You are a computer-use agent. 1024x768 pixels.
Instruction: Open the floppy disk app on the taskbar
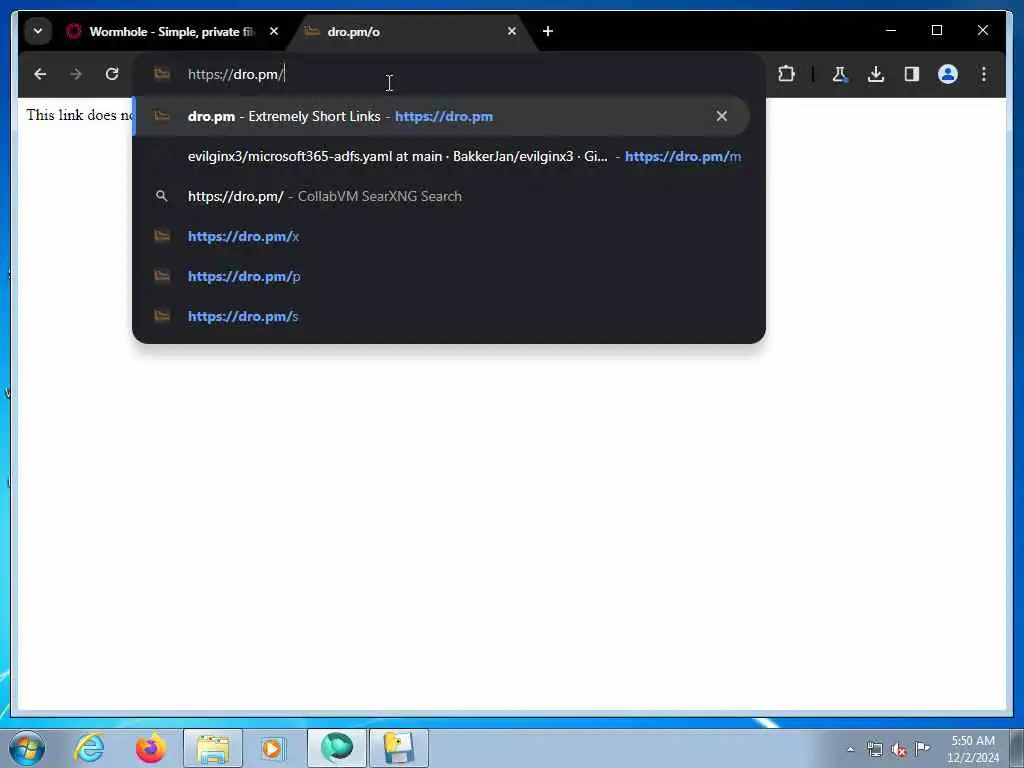[399, 748]
